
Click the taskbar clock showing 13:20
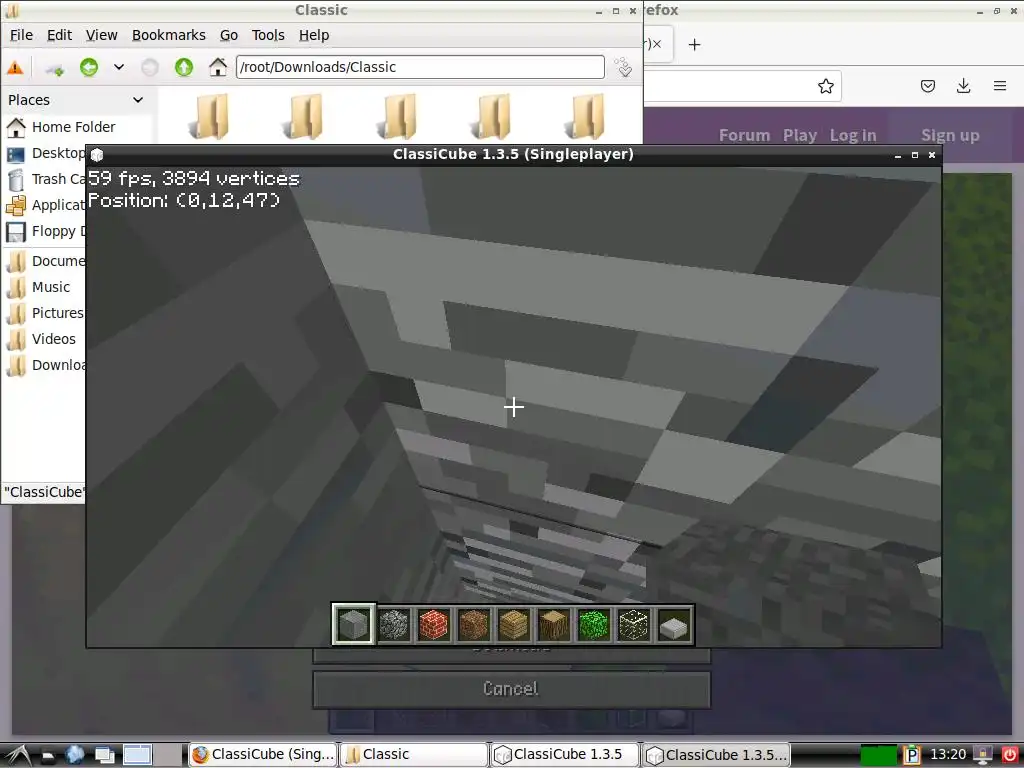(x=948, y=755)
